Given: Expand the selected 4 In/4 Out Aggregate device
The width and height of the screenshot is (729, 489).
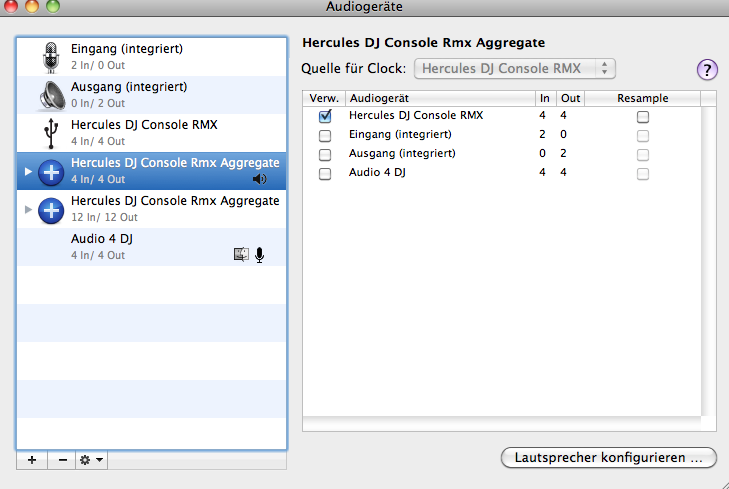Looking at the screenshot, I should 28,172.
